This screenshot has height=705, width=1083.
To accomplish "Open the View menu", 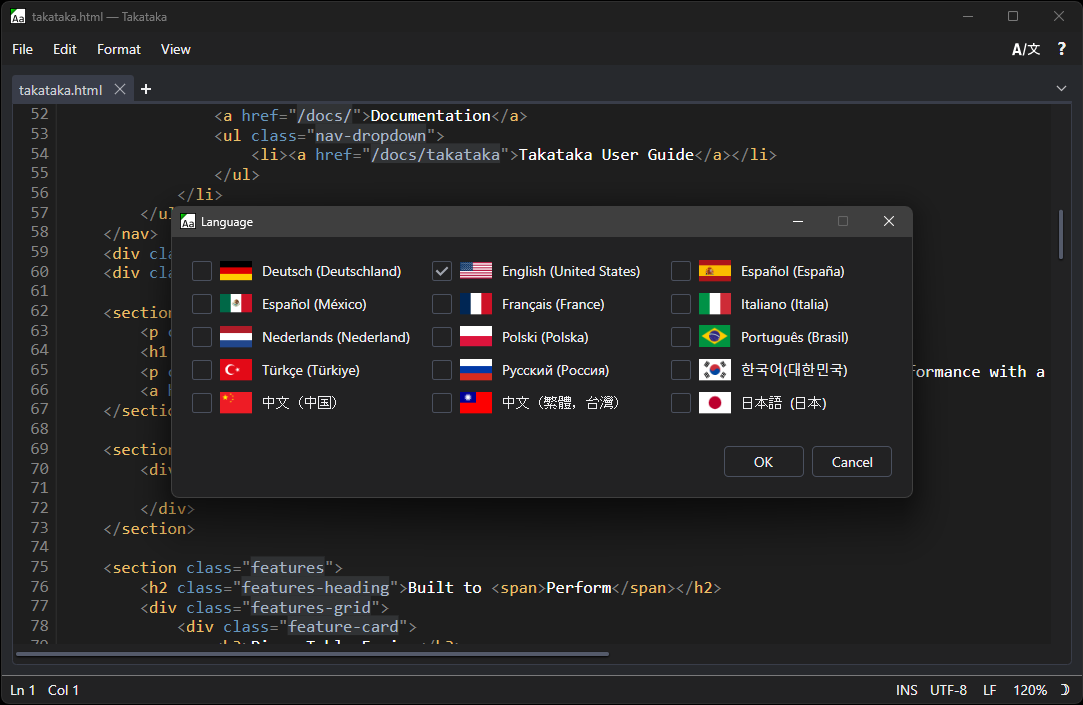I will coord(176,49).
